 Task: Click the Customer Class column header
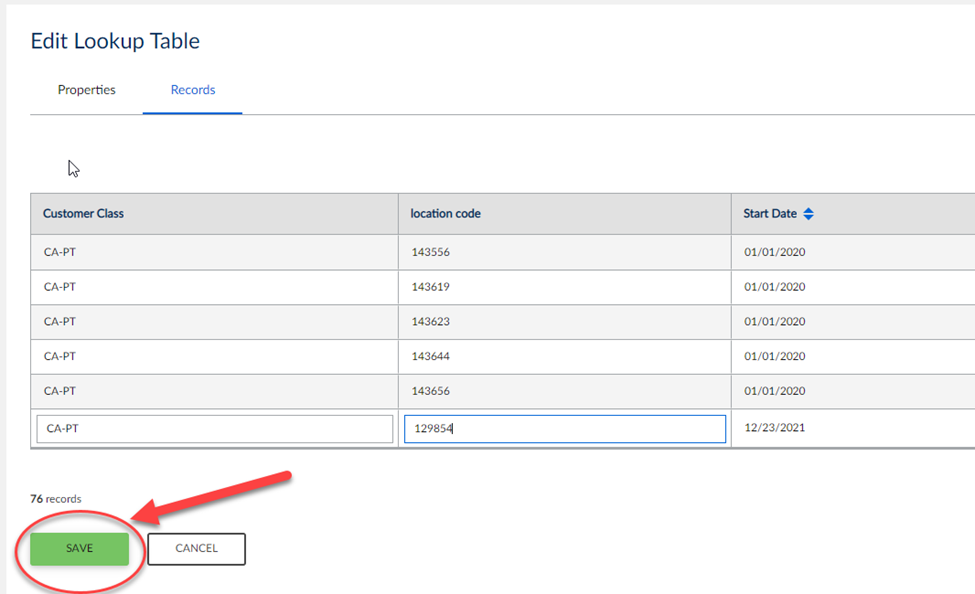point(83,214)
